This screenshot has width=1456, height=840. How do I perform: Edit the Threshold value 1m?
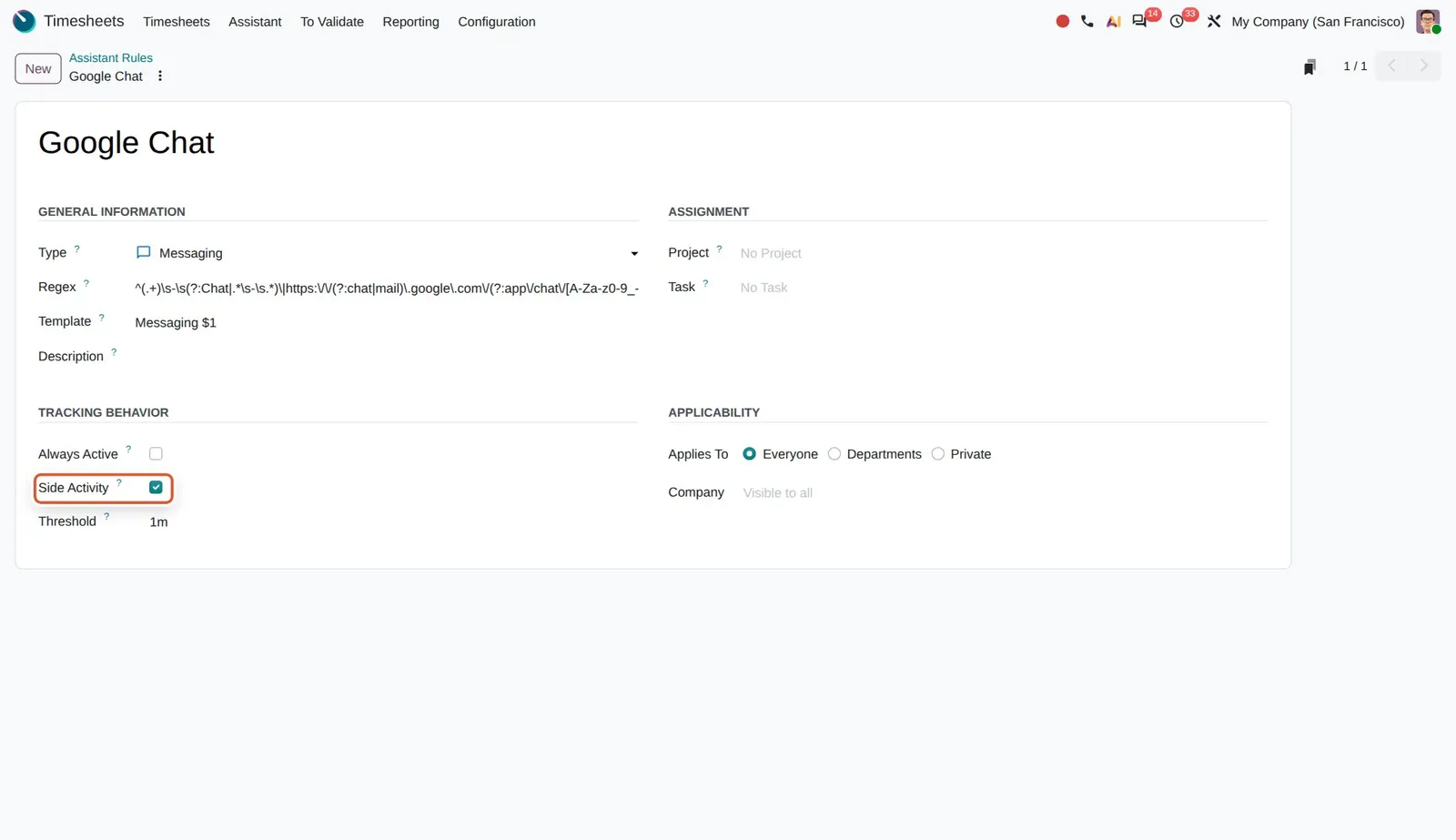(159, 521)
